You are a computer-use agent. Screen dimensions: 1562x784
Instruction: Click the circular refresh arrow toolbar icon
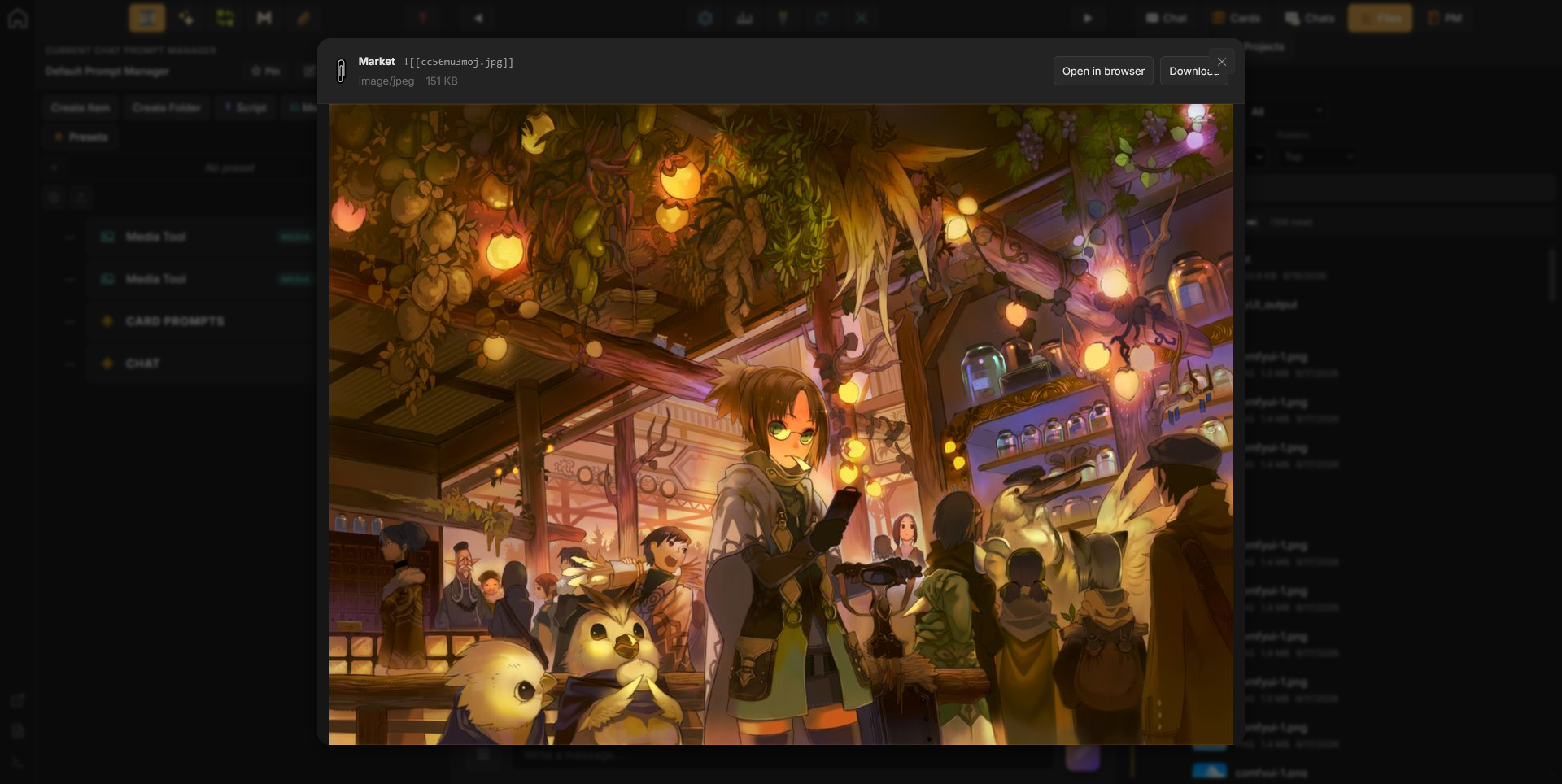[822, 18]
